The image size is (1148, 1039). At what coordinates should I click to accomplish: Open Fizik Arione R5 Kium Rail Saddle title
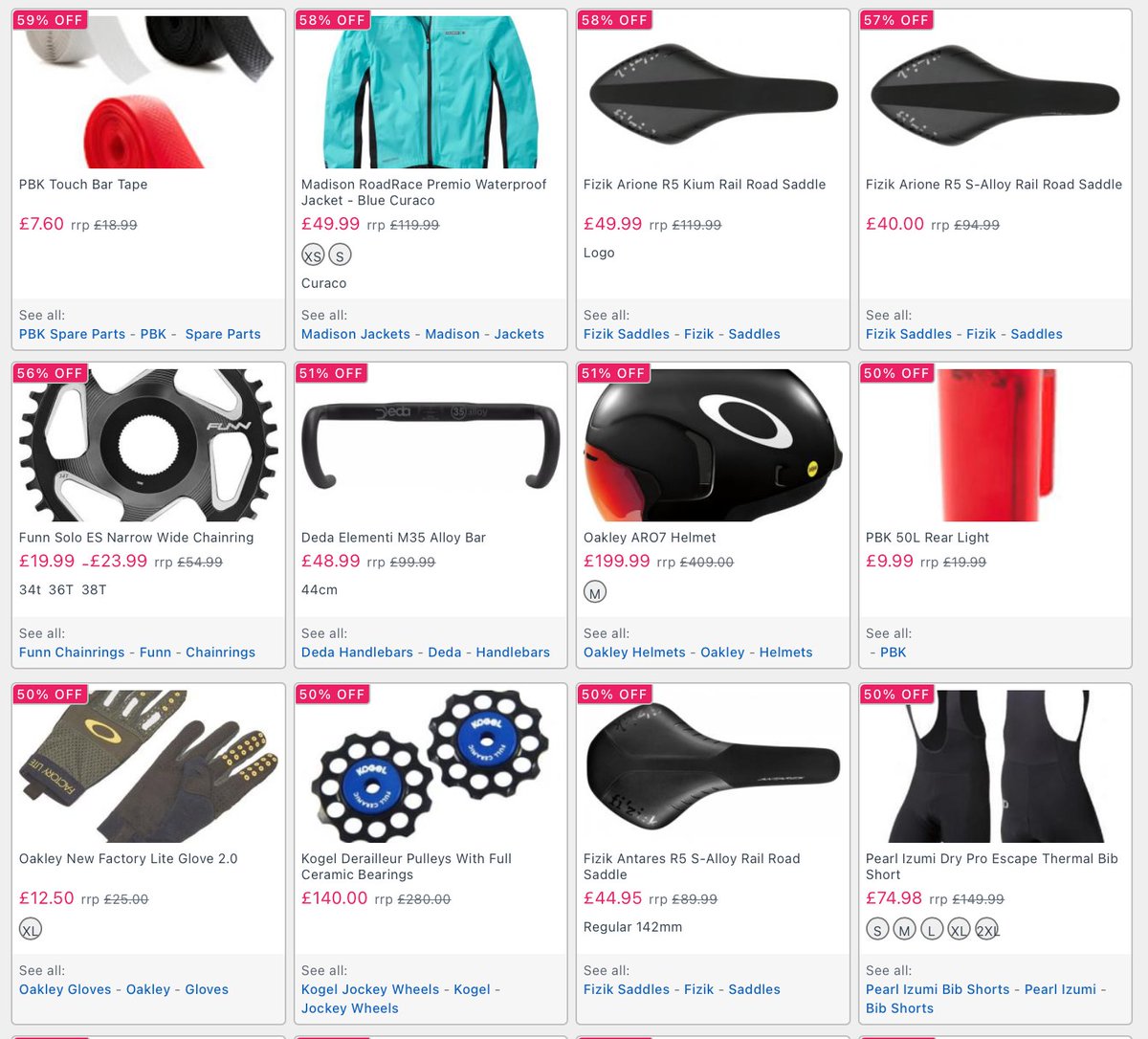click(x=704, y=185)
